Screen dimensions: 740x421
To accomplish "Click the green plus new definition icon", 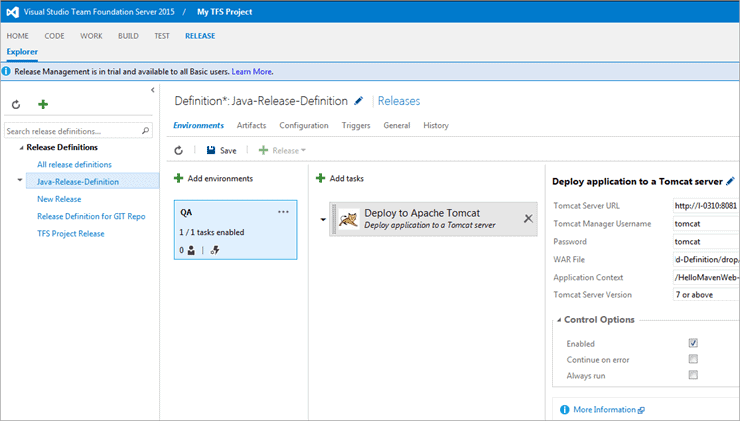I will [x=43, y=105].
